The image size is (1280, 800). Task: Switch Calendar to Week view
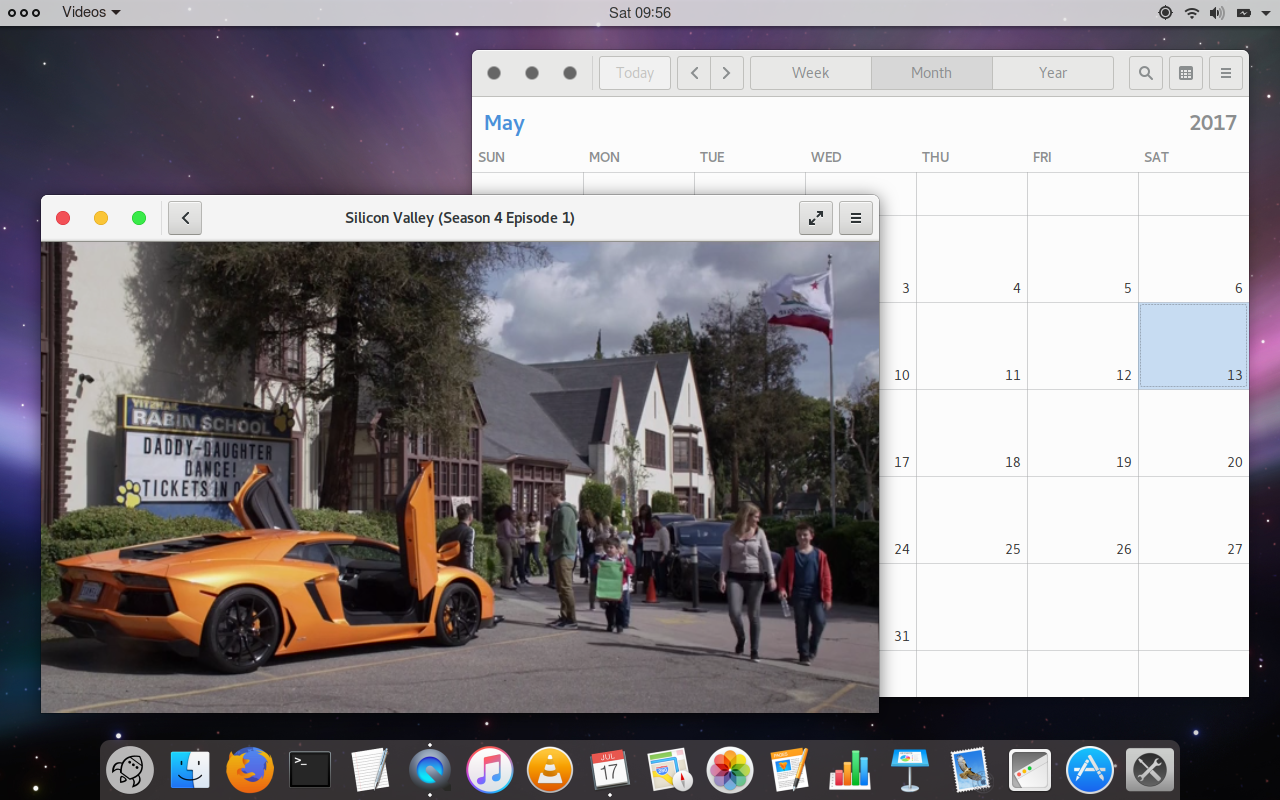coord(810,73)
